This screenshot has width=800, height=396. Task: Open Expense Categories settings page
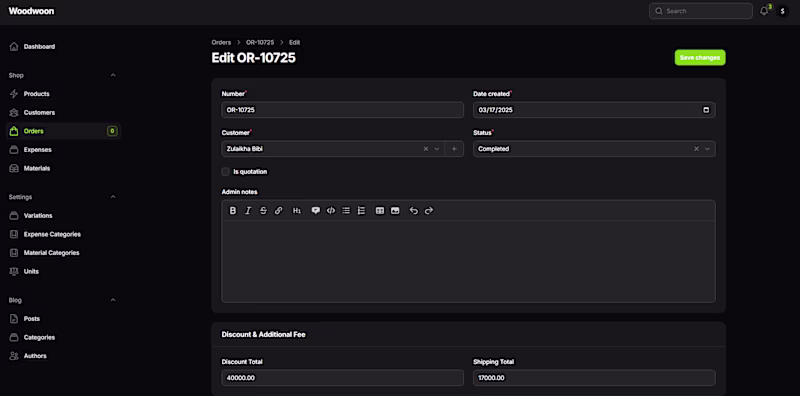tap(52, 234)
